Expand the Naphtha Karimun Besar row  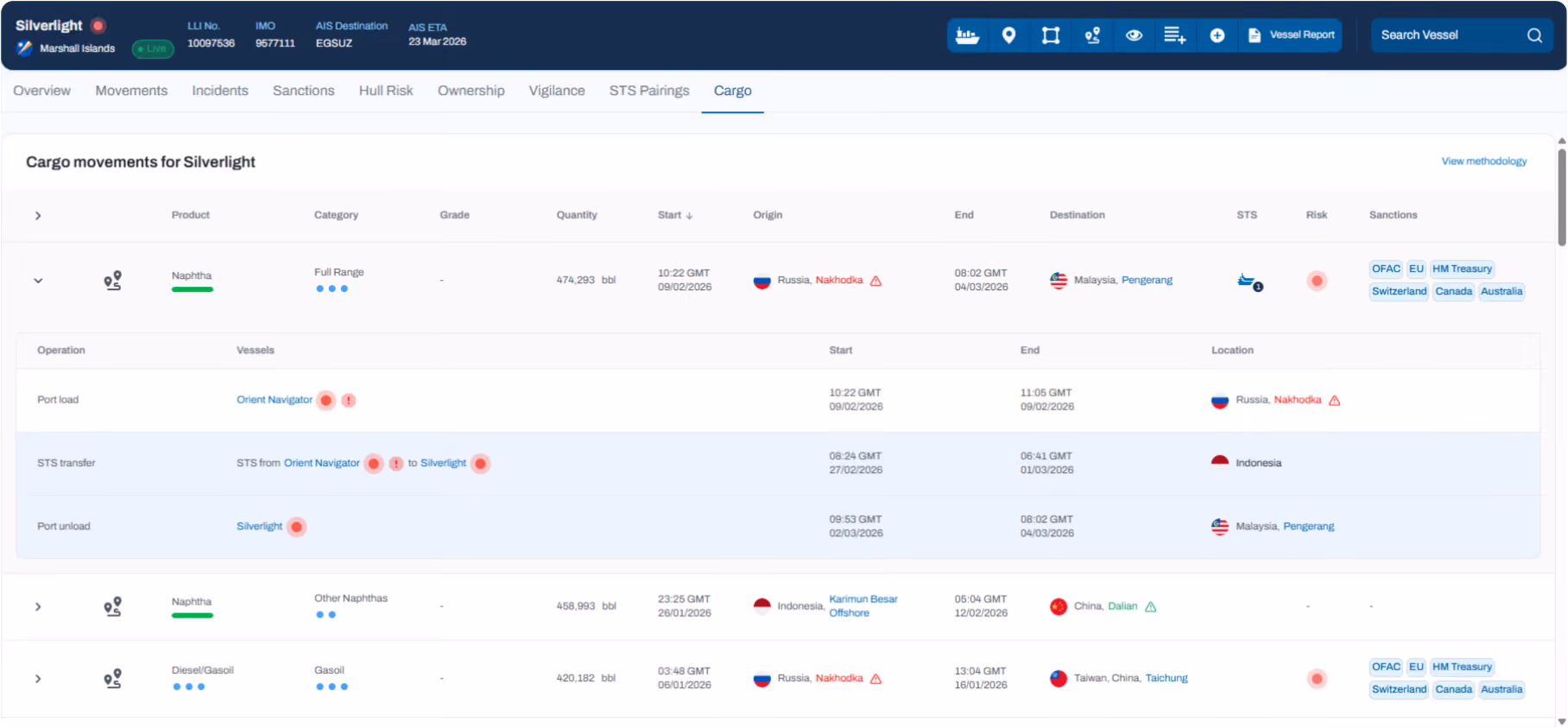tap(38, 606)
